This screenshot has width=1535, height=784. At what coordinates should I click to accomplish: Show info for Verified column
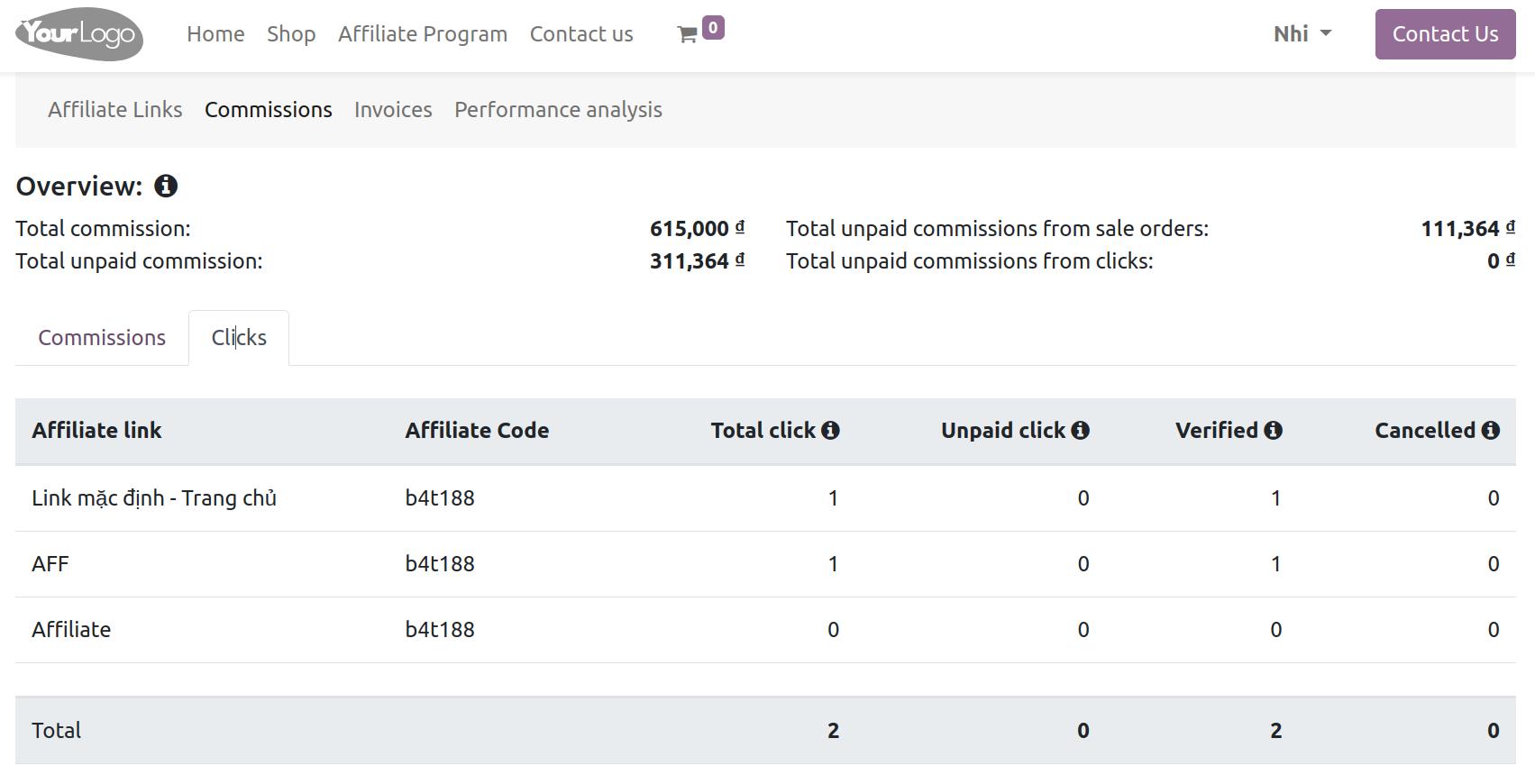pos(1273,431)
